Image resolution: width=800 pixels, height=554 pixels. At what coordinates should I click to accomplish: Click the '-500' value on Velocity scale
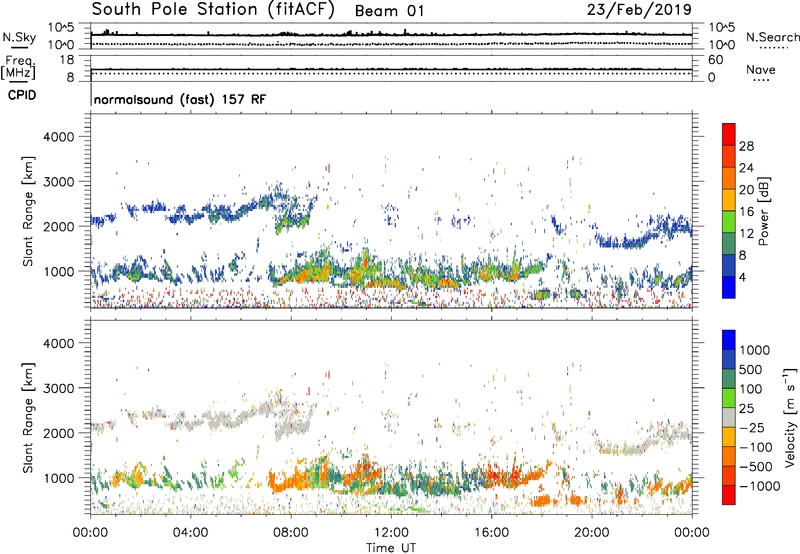coord(755,467)
